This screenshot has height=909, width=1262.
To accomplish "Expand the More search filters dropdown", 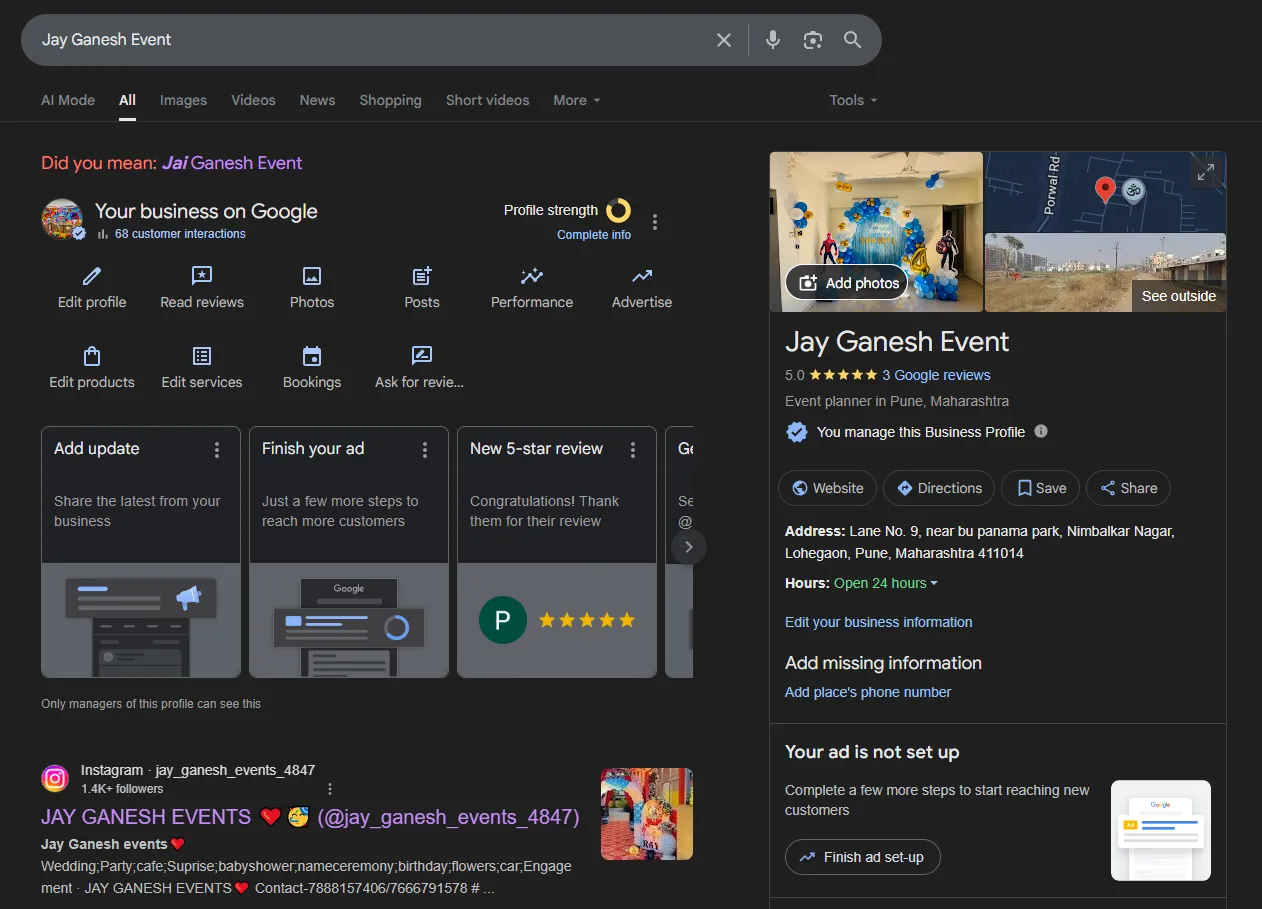I will pos(577,100).
